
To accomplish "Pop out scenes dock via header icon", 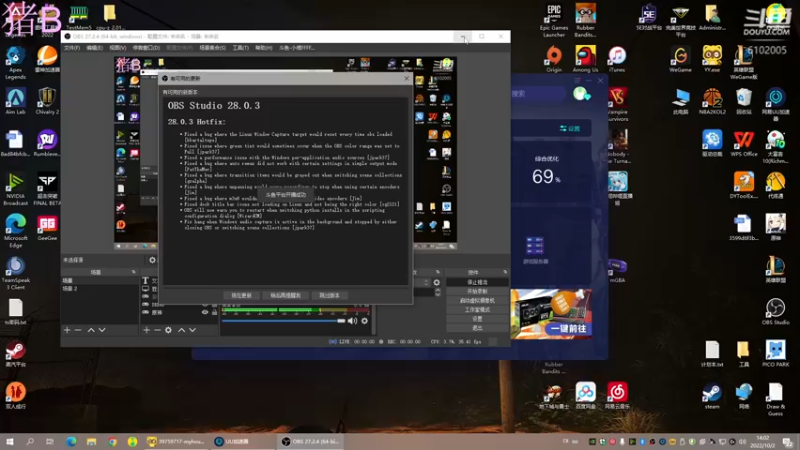I will 134,272.
